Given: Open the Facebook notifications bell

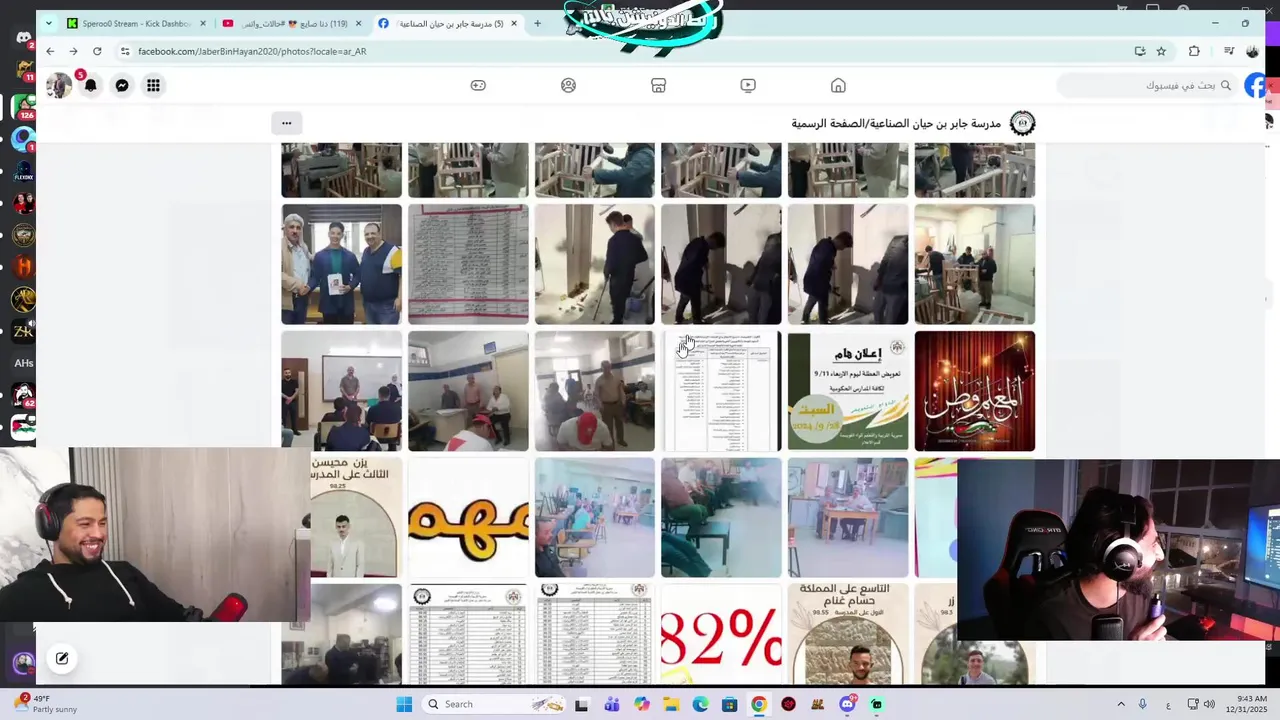Looking at the screenshot, I should tap(90, 86).
